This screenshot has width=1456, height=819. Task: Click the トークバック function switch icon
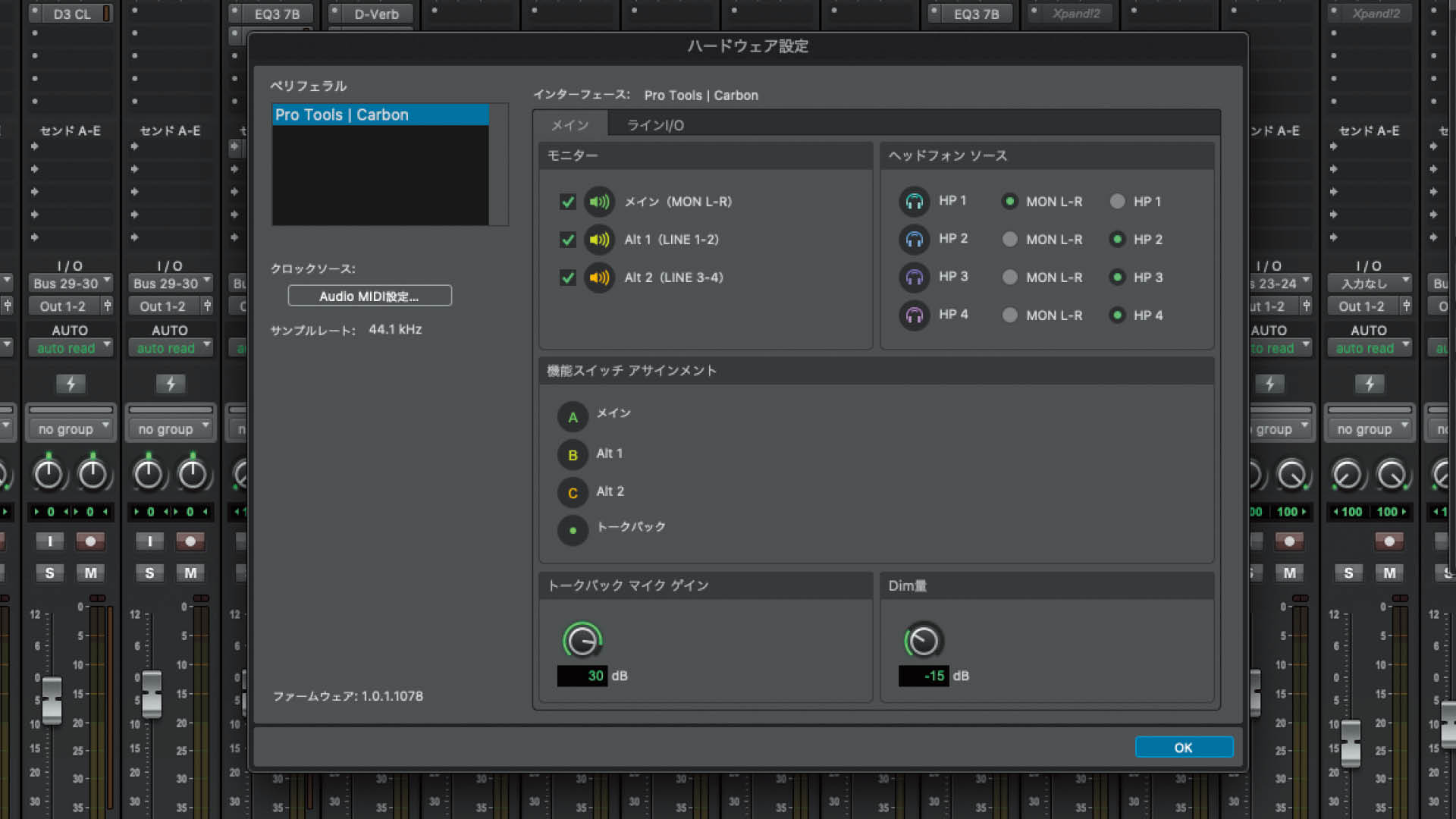[573, 530]
